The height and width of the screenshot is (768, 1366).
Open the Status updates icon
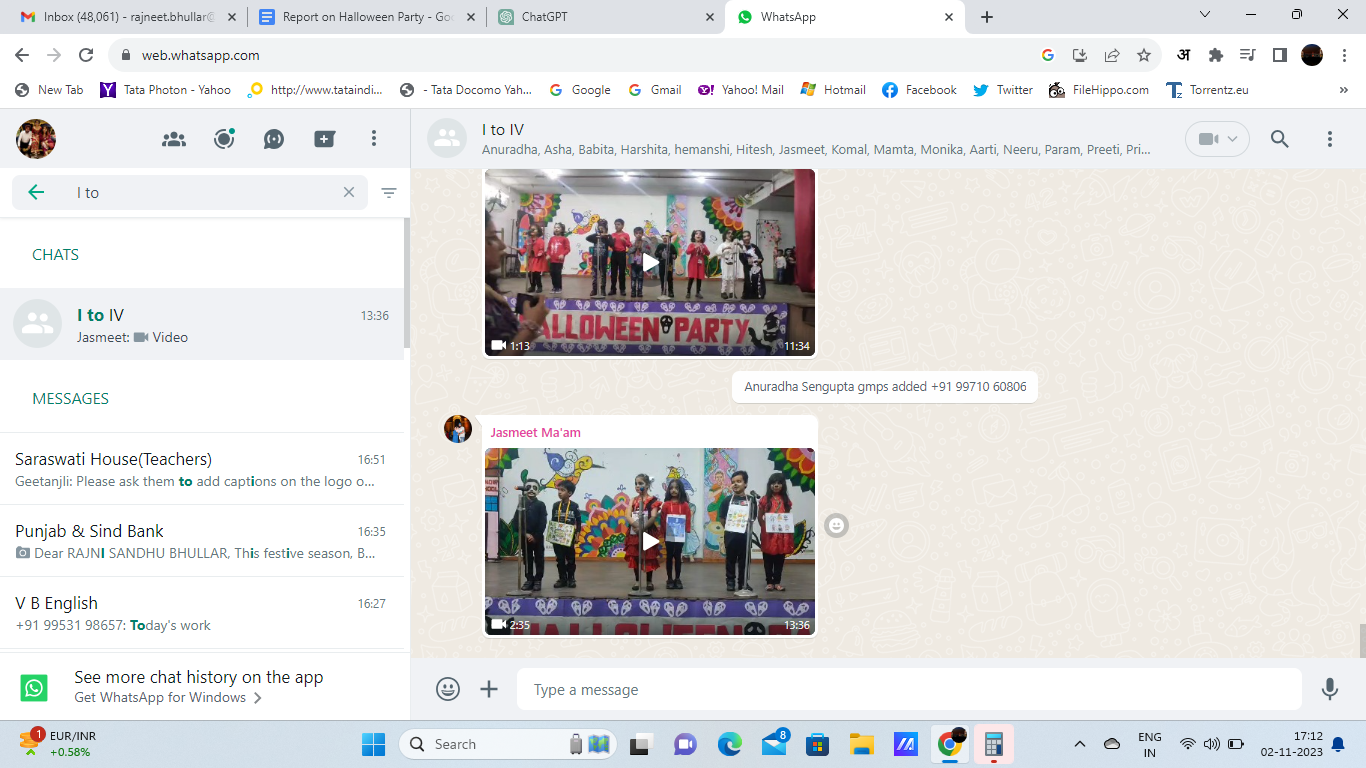(224, 139)
